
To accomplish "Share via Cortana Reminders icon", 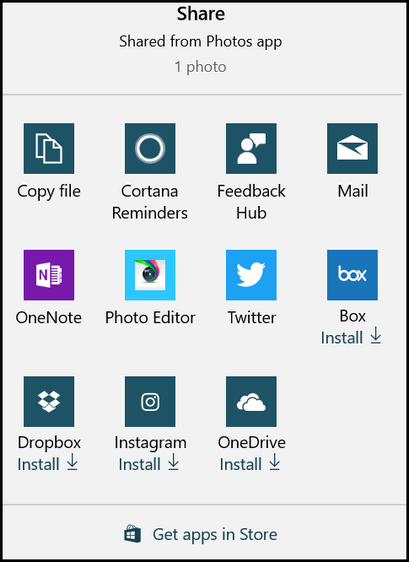I will click(150, 148).
